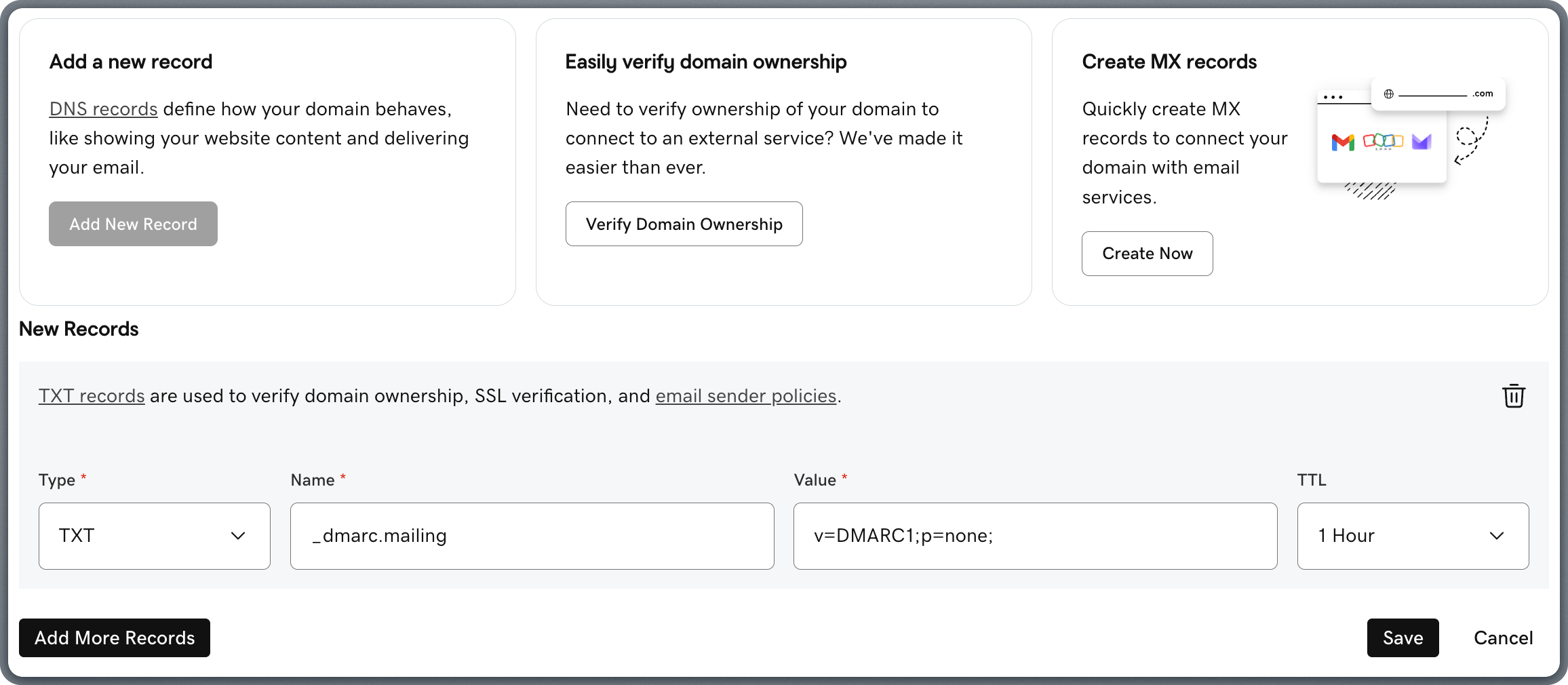Click Add More Records
Screen dimensions: 1568x685
click(114, 638)
